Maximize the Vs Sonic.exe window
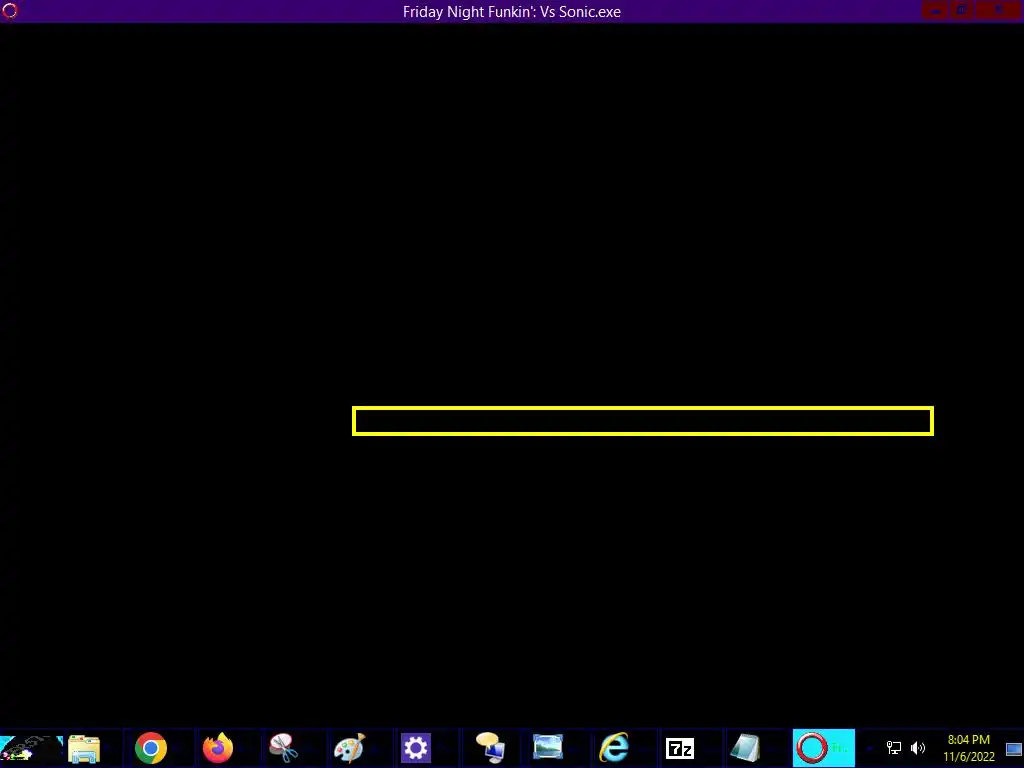Viewport: 1024px width, 768px height. point(962,10)
